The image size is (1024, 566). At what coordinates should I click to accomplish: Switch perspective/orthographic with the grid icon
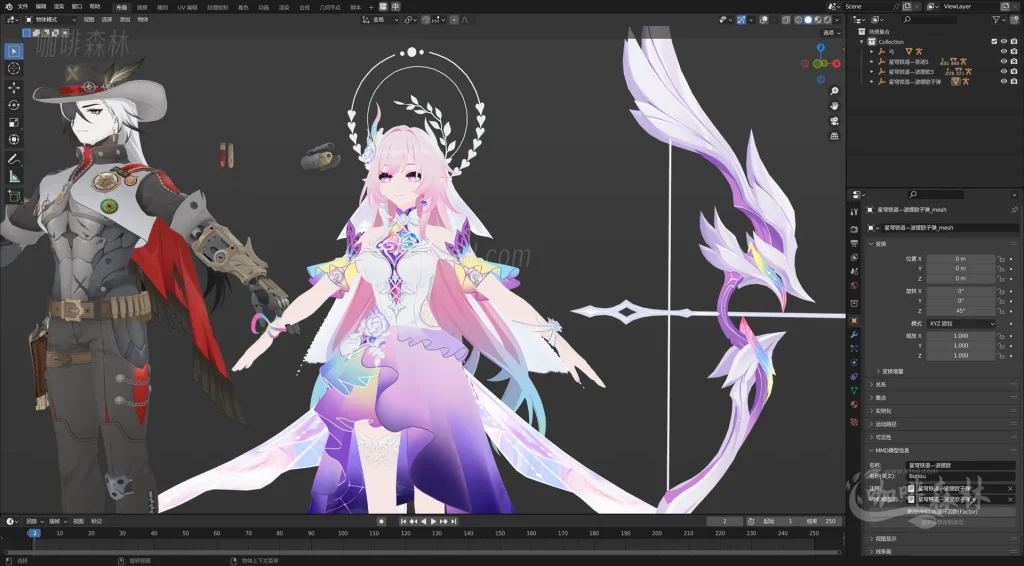coord(834,136)
